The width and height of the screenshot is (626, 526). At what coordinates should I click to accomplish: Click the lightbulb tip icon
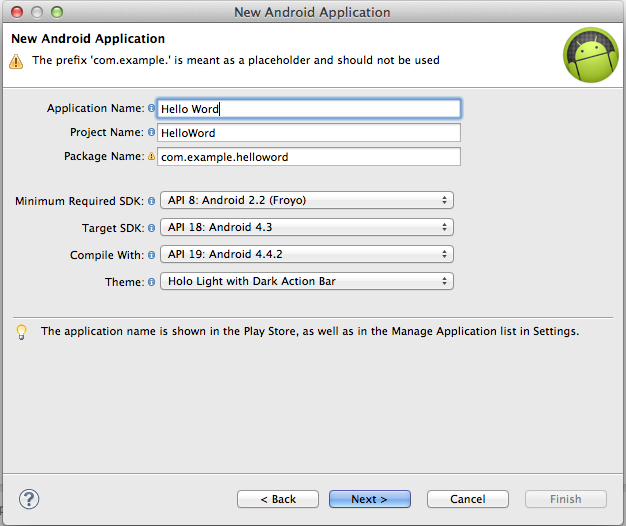[x=22, y=332]
